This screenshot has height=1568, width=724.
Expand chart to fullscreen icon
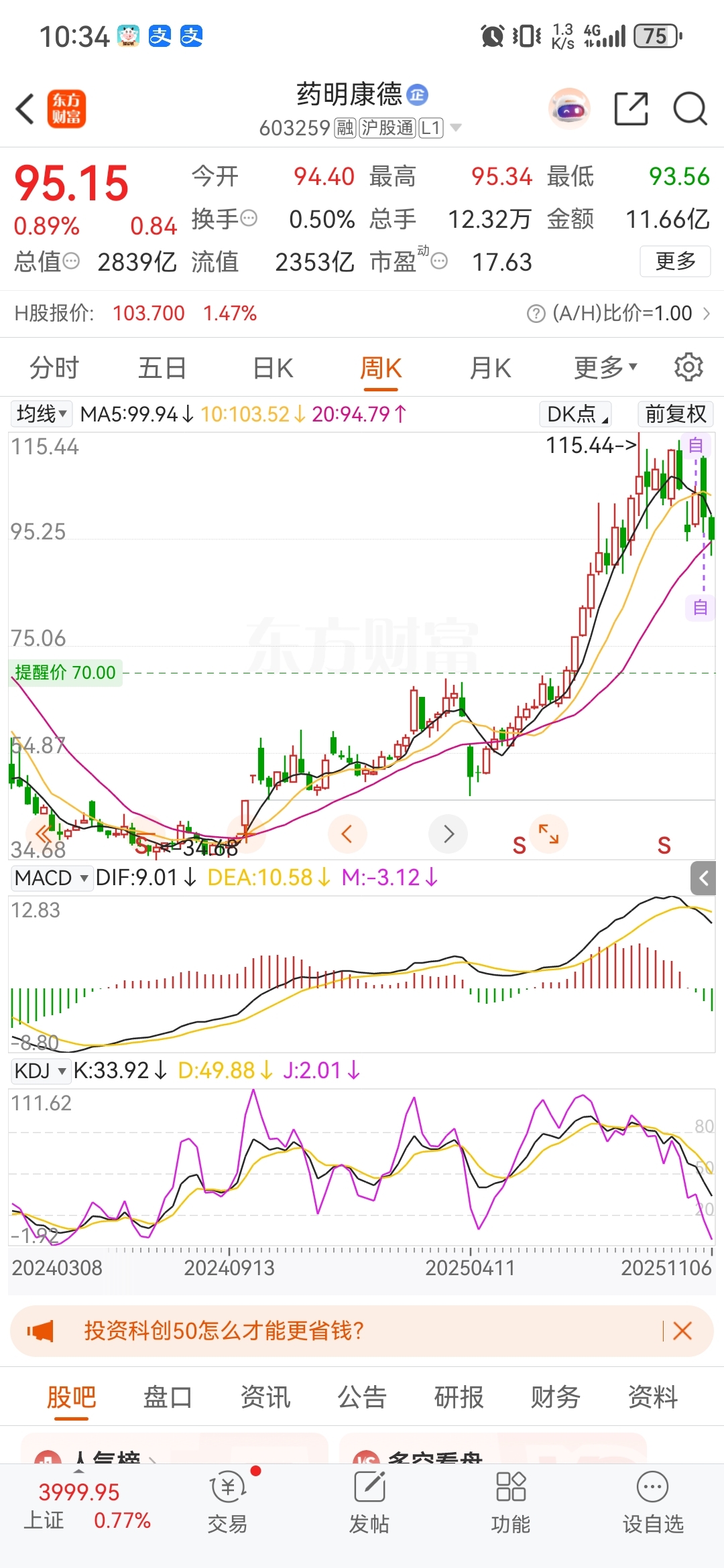[548, 834]
